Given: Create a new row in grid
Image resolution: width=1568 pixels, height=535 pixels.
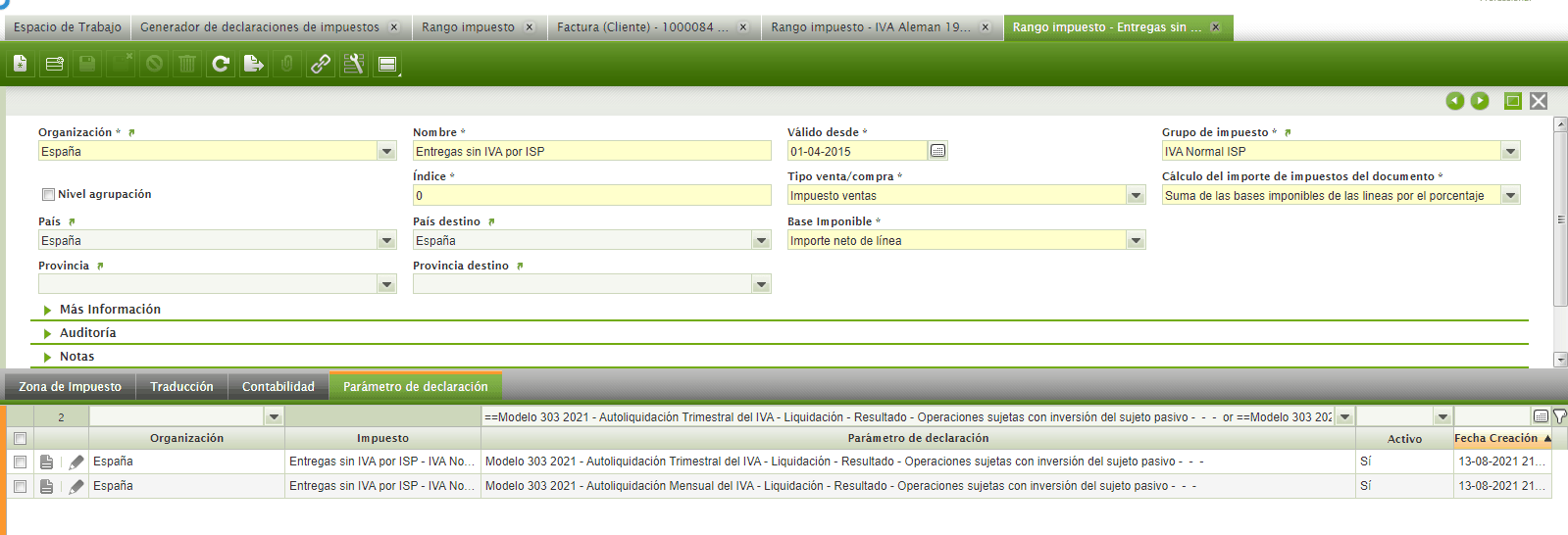Looking at the screenshot, I should pyautogui.click(x=54, y=64).
